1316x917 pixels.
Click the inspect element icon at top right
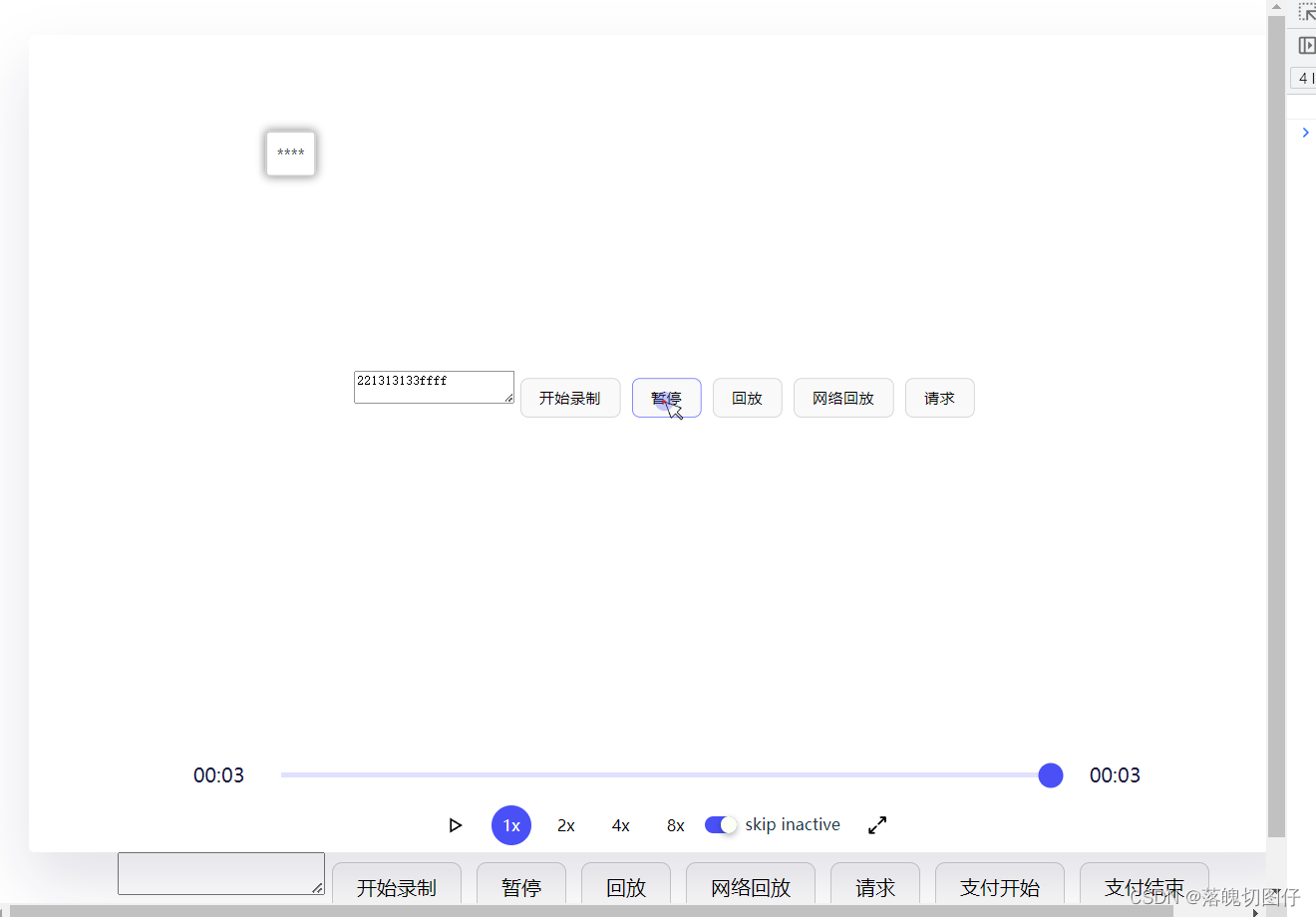coord(1305,12)
